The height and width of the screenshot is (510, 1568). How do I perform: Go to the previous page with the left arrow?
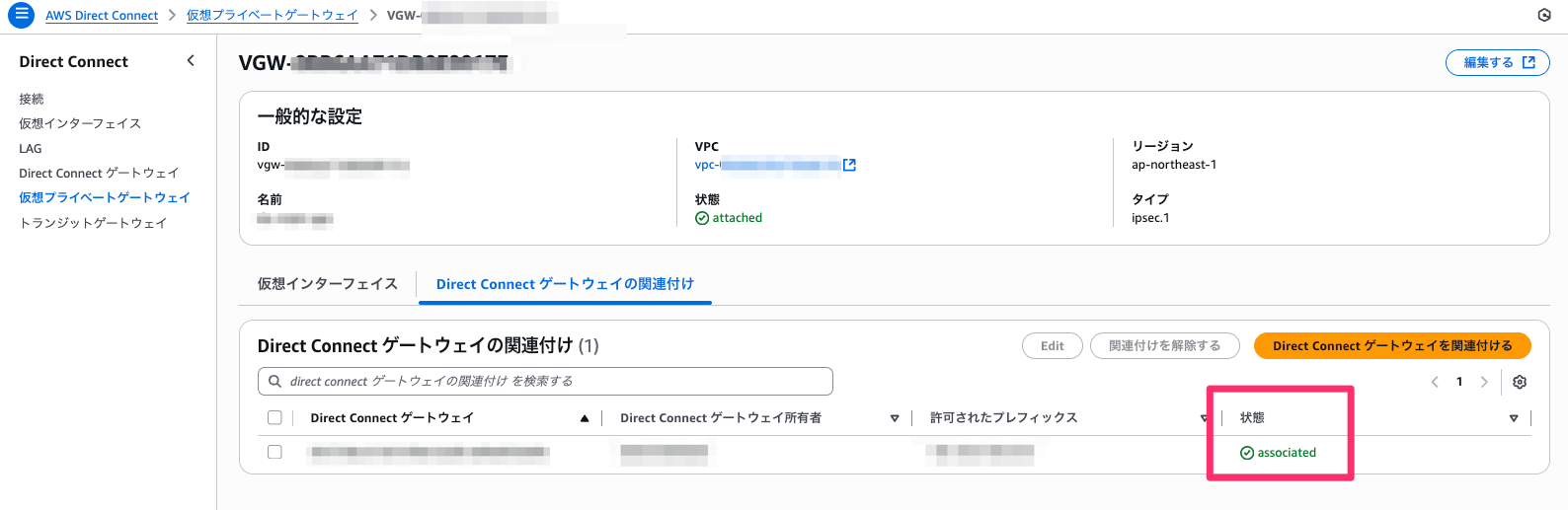[x=1435, y=382]
